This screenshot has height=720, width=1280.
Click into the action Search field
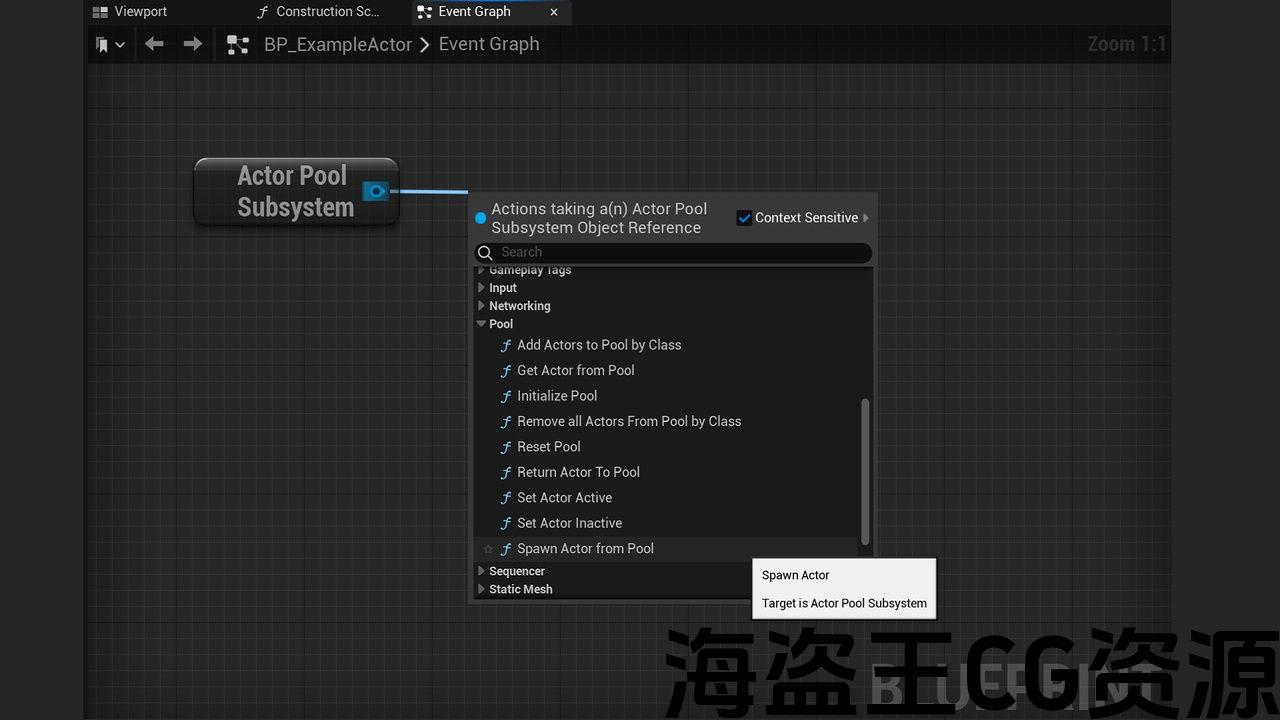[x=680, y=253]
